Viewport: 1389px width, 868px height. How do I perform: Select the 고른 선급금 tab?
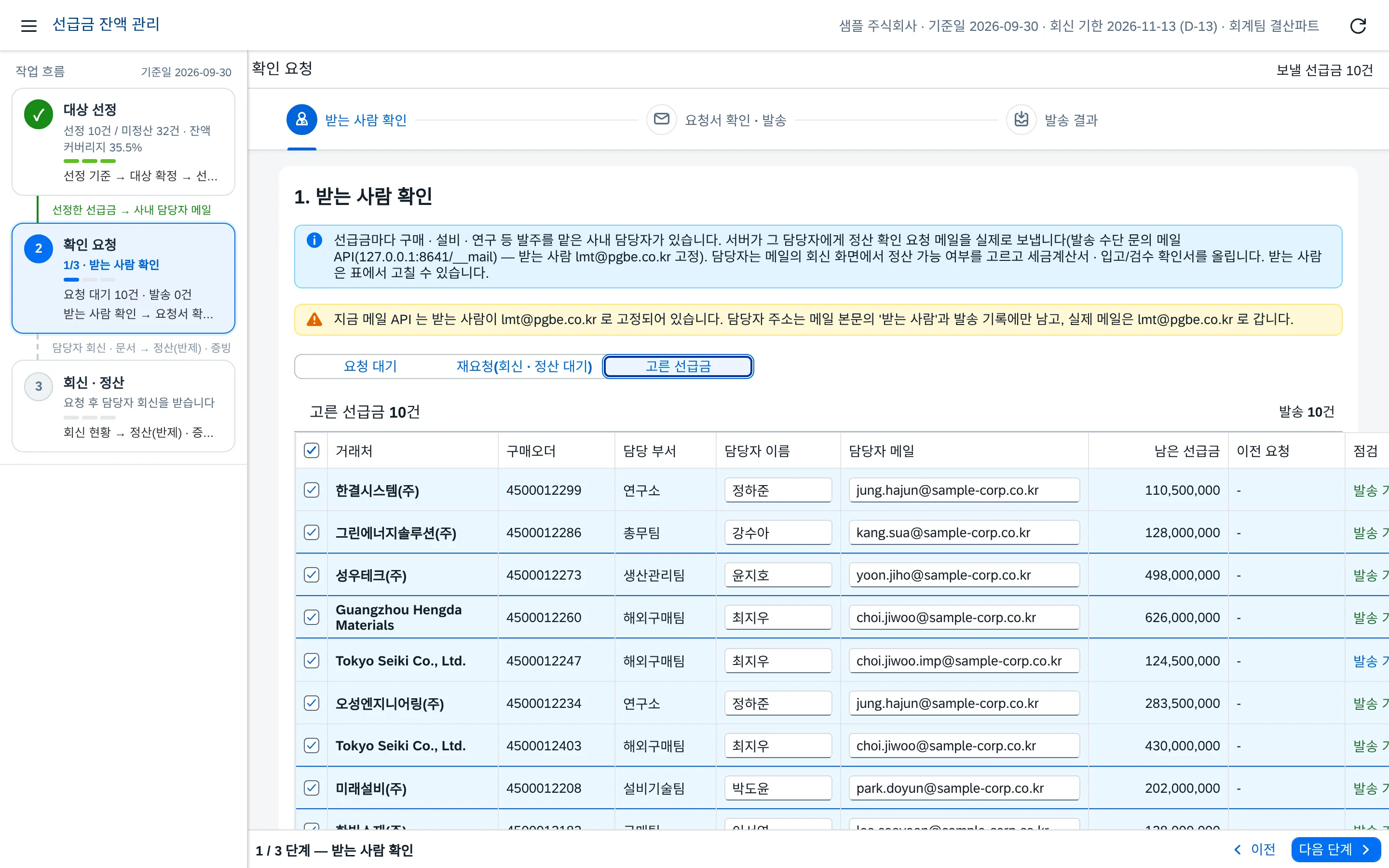(x=678, y=366)
